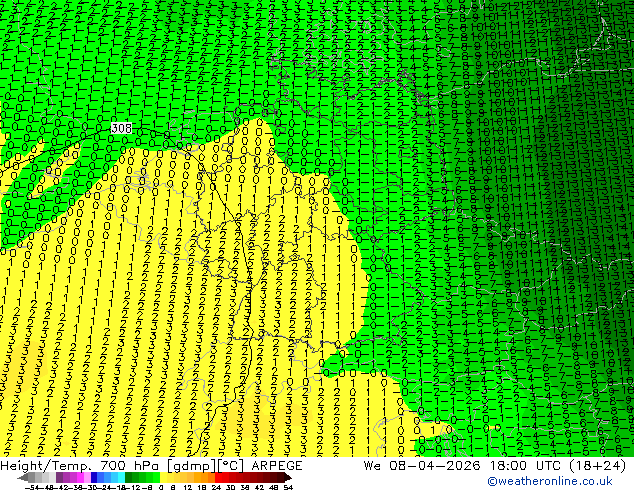Screen dimensions: 634x490
Task: Click the "(18+24)" forecast step text
Action: pyautogui.click(x=600, y=466)
